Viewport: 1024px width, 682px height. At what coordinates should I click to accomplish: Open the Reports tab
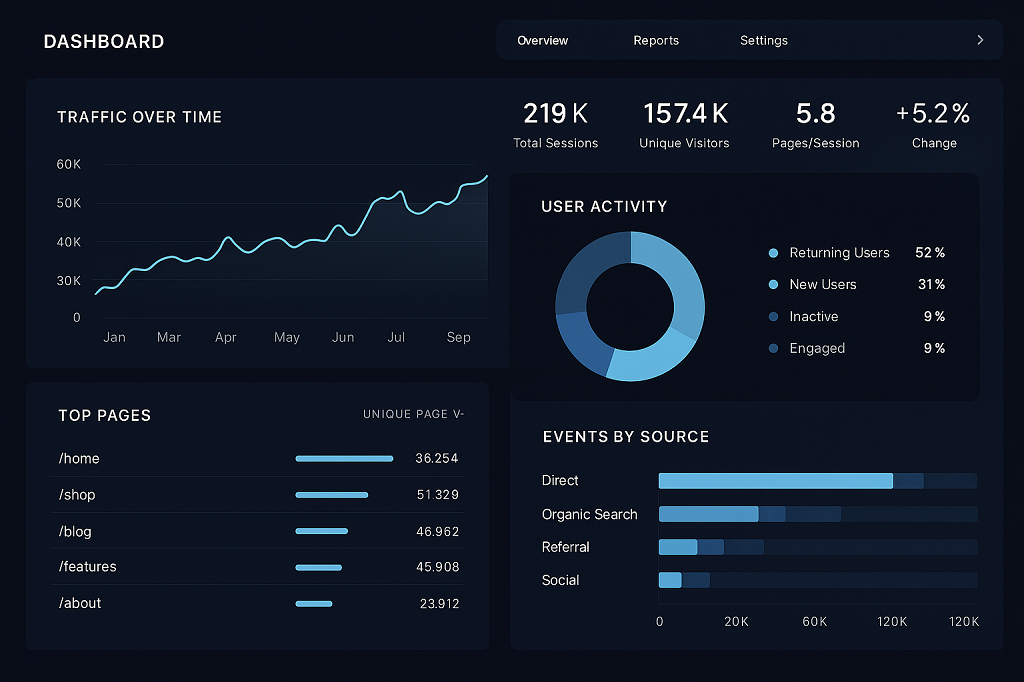coord(656,41)
